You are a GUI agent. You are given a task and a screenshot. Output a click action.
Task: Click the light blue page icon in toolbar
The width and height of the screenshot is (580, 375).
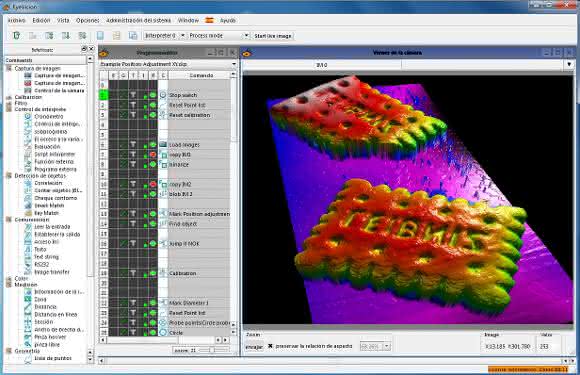pyautogui.click(x=100, y=36)
